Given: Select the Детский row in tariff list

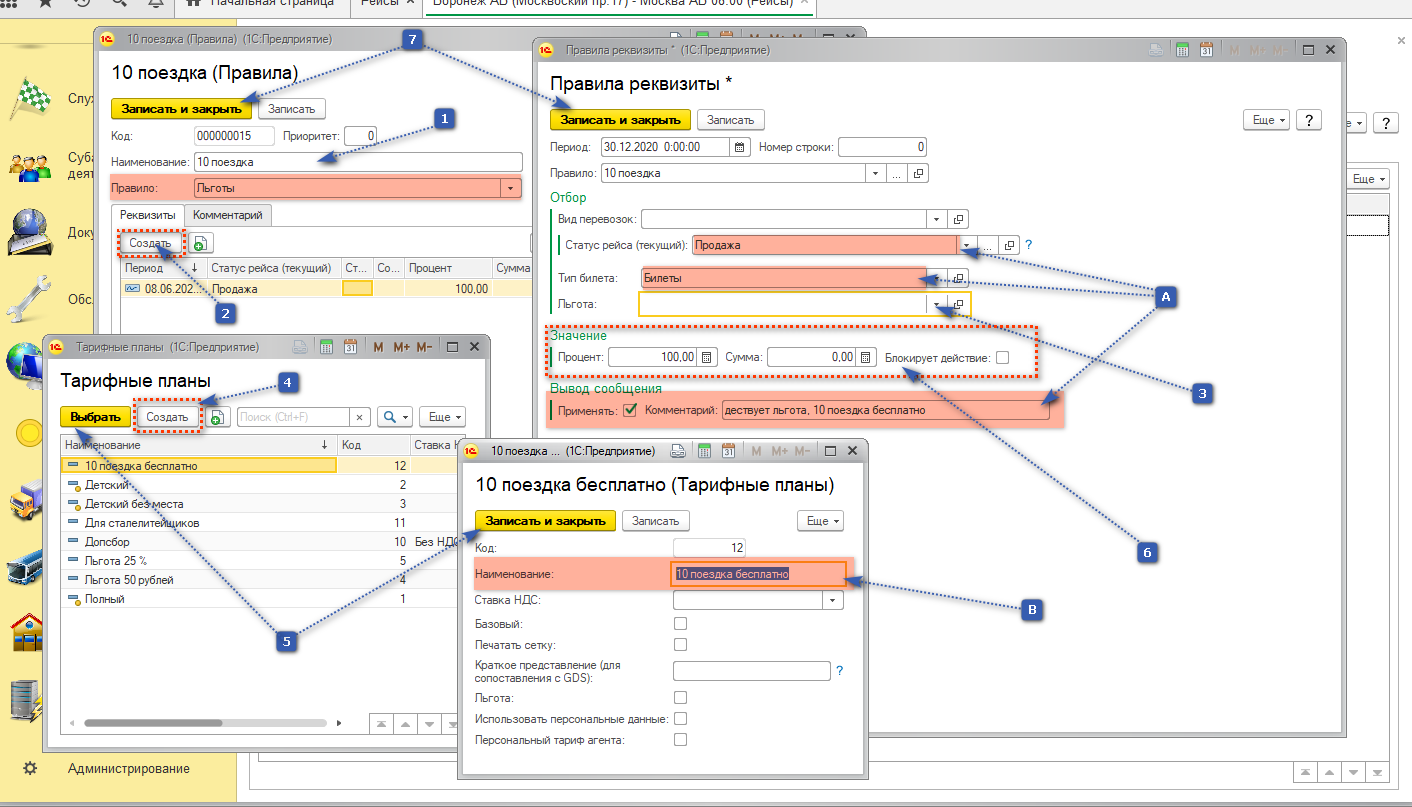Looking at the screenshot, I should (107, 485).
